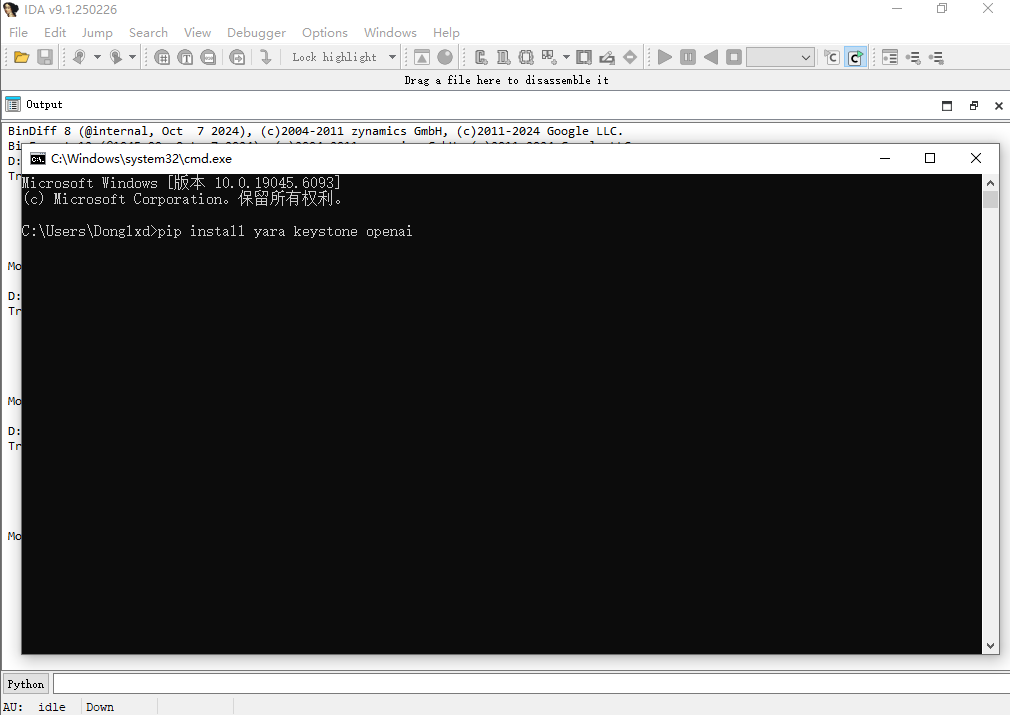Click the Python command input field
Screen dimensions: 1010x715
point(528,684)
